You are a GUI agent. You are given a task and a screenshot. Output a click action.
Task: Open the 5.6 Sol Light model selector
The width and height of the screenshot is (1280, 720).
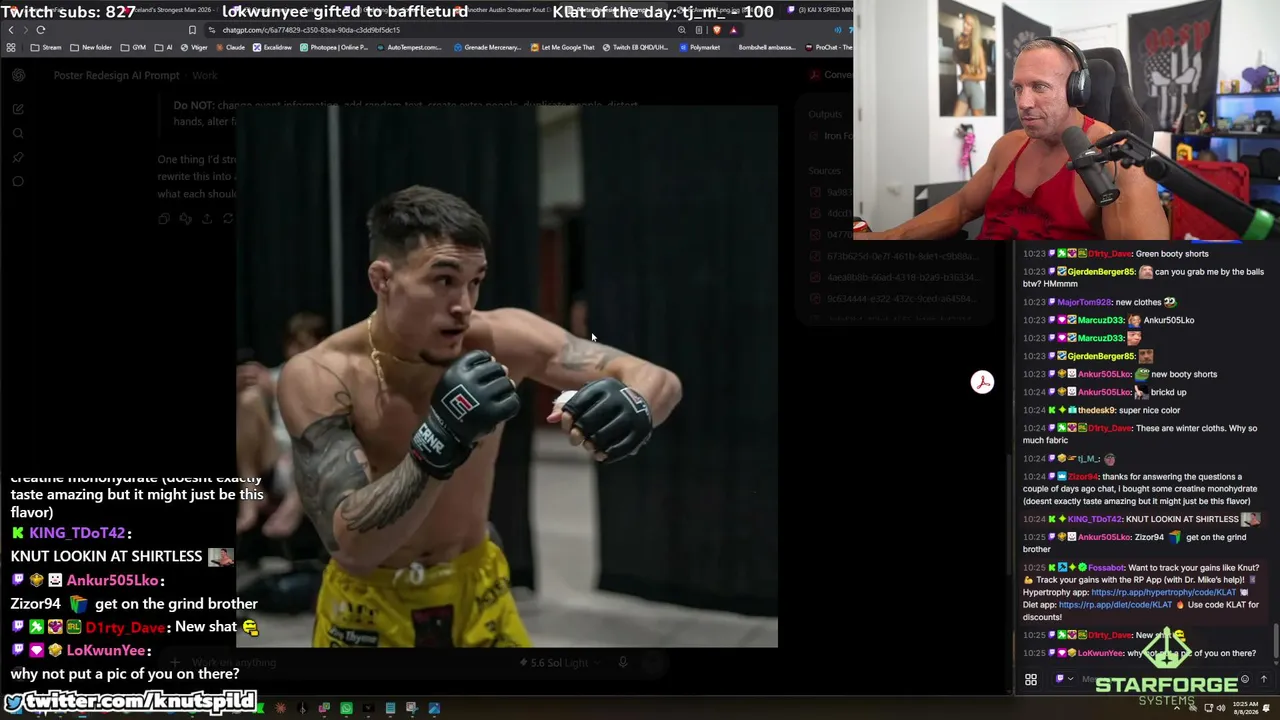click(x=558, y=663)
